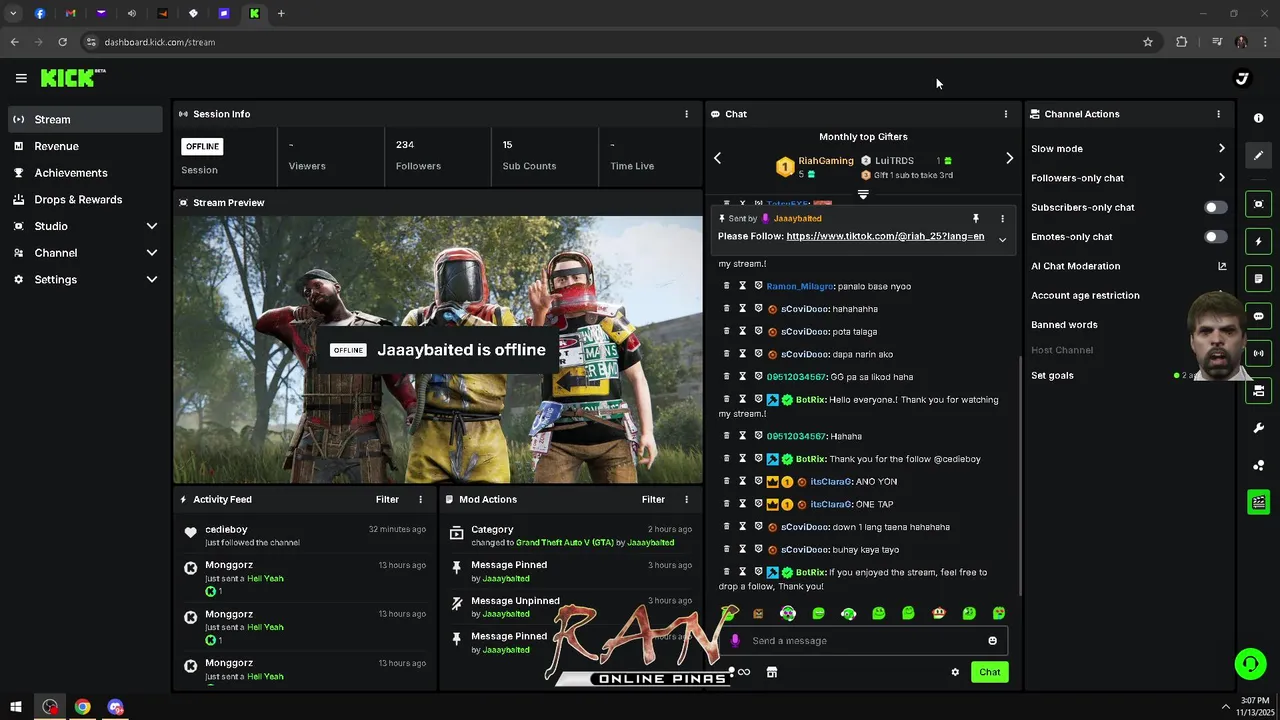1280x720 pixels.
Task: Select Stream in the sidebar
Action: click(85, 119)
